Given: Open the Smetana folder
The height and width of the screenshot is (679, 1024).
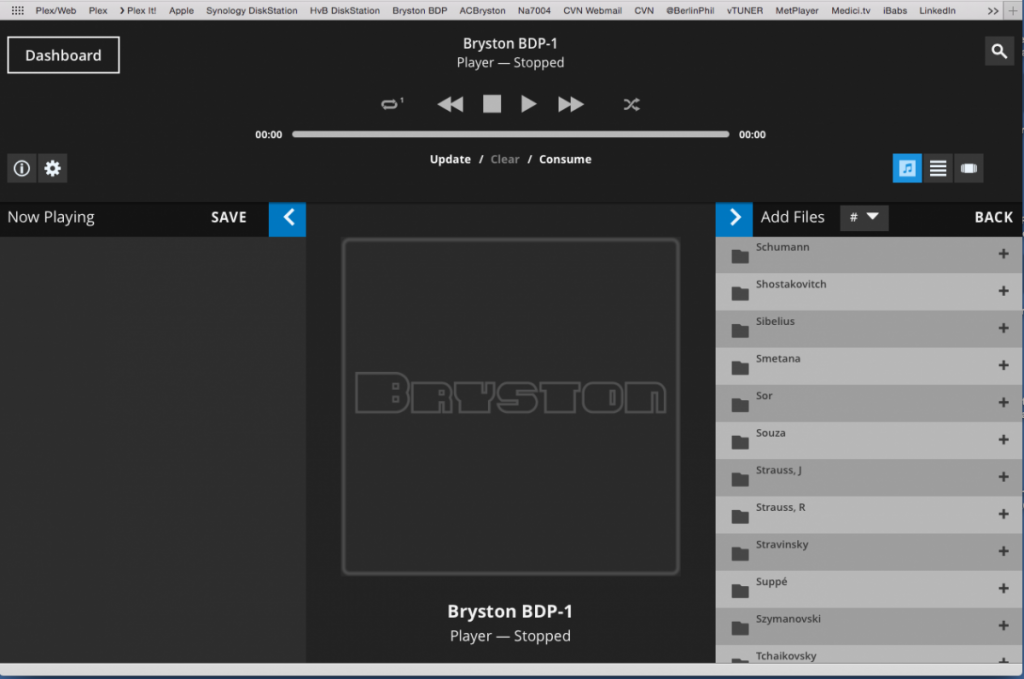Looking at the screenshot, I should click(x=869, y=366).
